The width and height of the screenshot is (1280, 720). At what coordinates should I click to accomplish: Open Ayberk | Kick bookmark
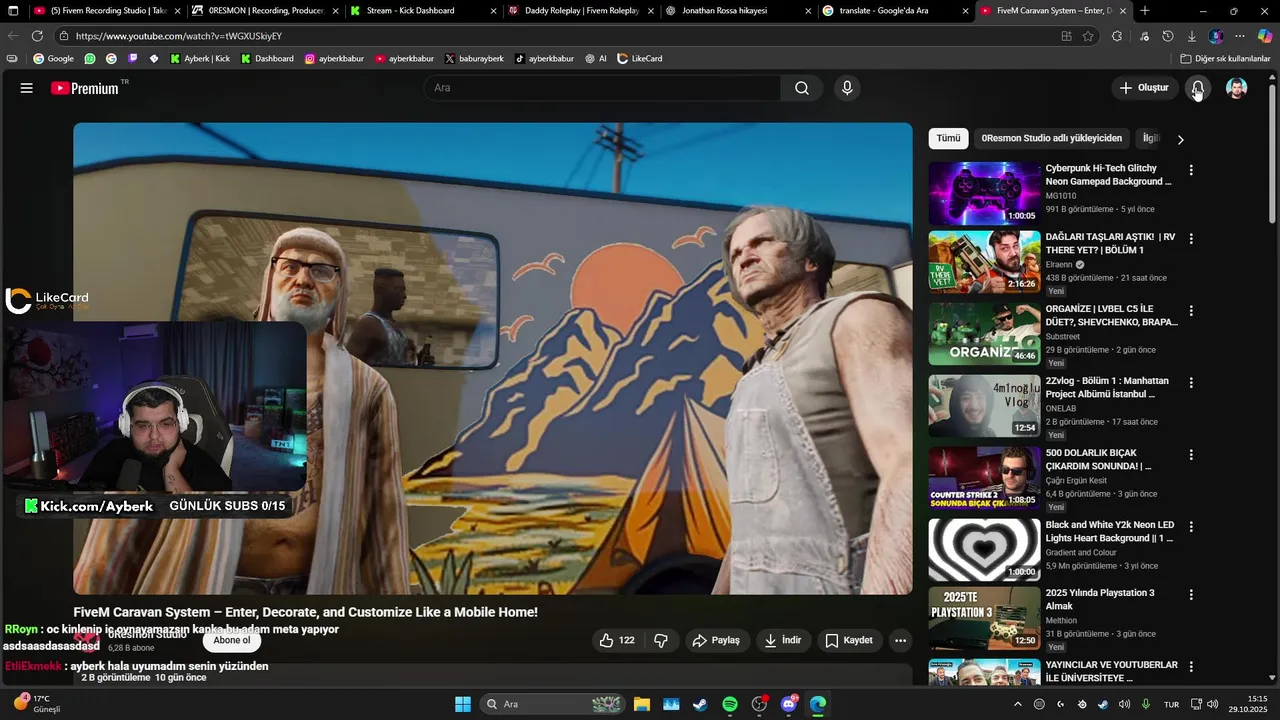pyautogui.click(x=200, y=59)
